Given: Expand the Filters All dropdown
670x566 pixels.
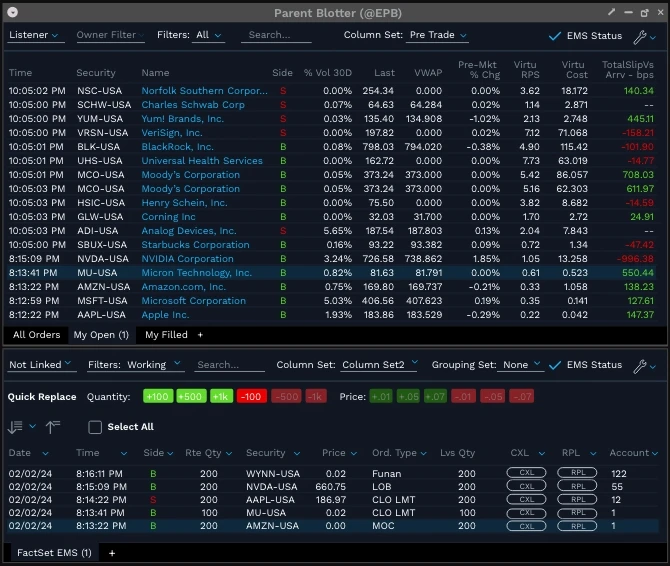Looking at the screenshot, I should click(209, 35).
